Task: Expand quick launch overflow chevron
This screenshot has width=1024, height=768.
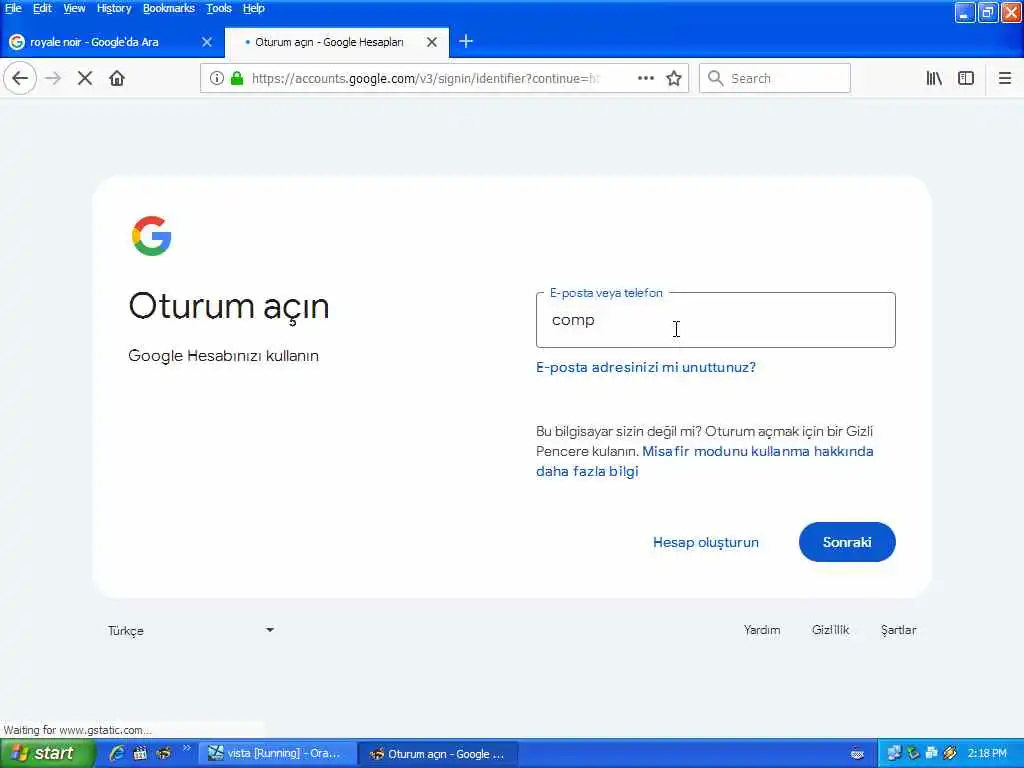Action: click(187, 748)
